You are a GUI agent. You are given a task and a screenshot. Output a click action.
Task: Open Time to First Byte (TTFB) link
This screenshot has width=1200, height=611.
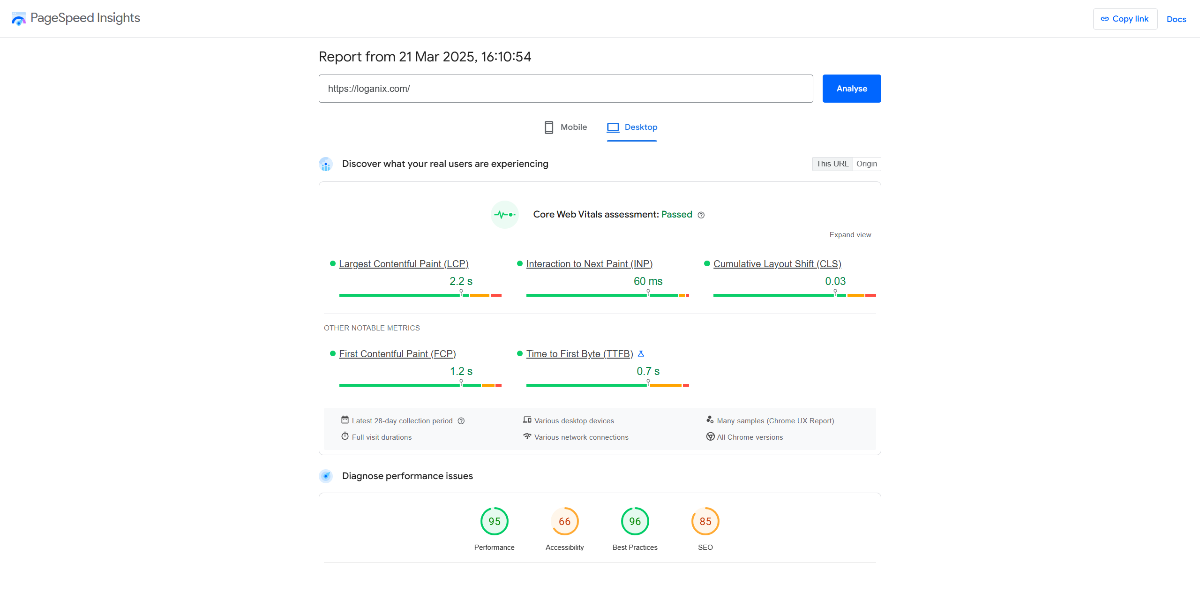tap(580, 354)
